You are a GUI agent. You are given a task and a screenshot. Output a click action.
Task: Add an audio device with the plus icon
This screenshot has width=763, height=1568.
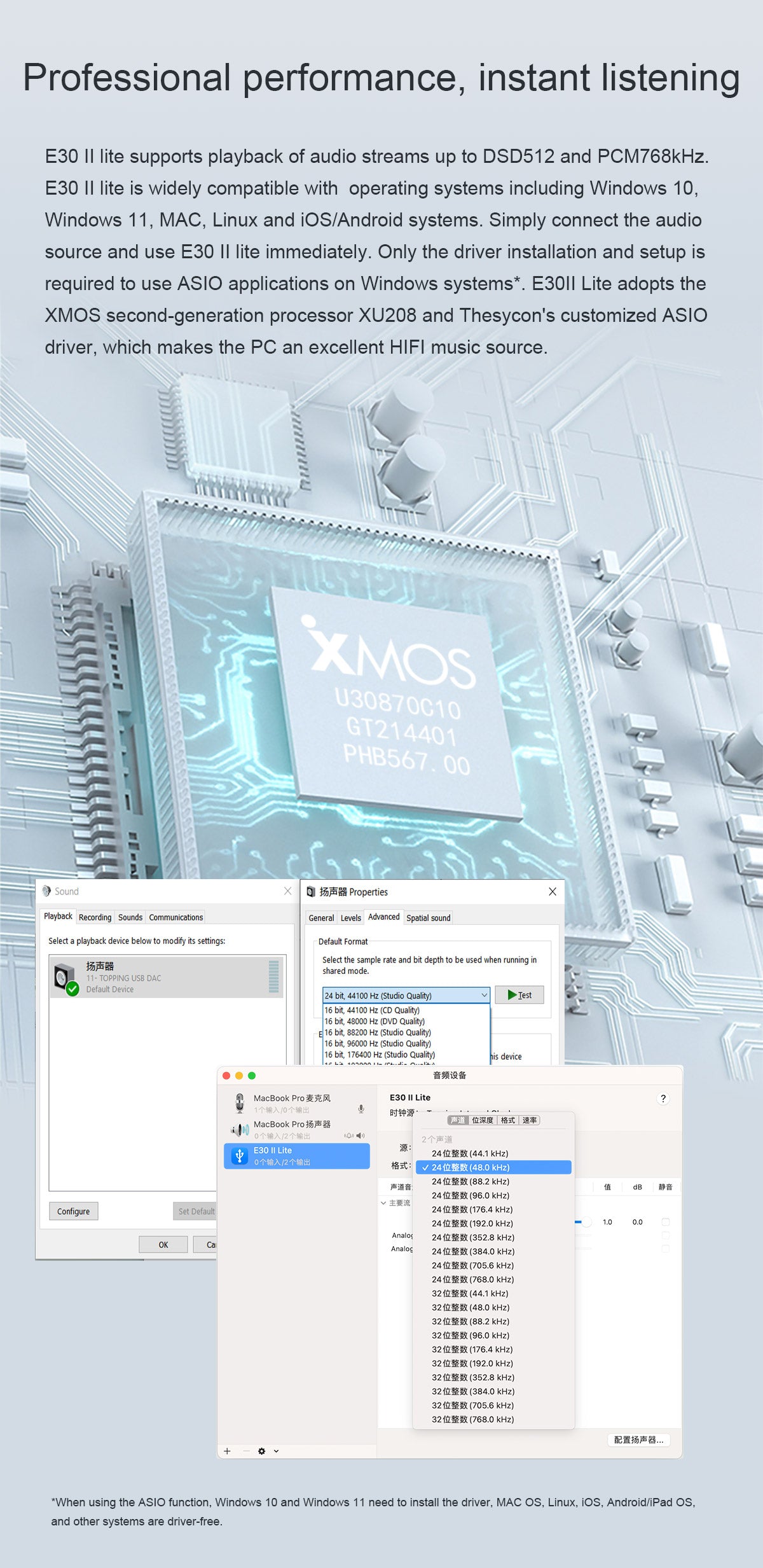tap(227, 1451)
